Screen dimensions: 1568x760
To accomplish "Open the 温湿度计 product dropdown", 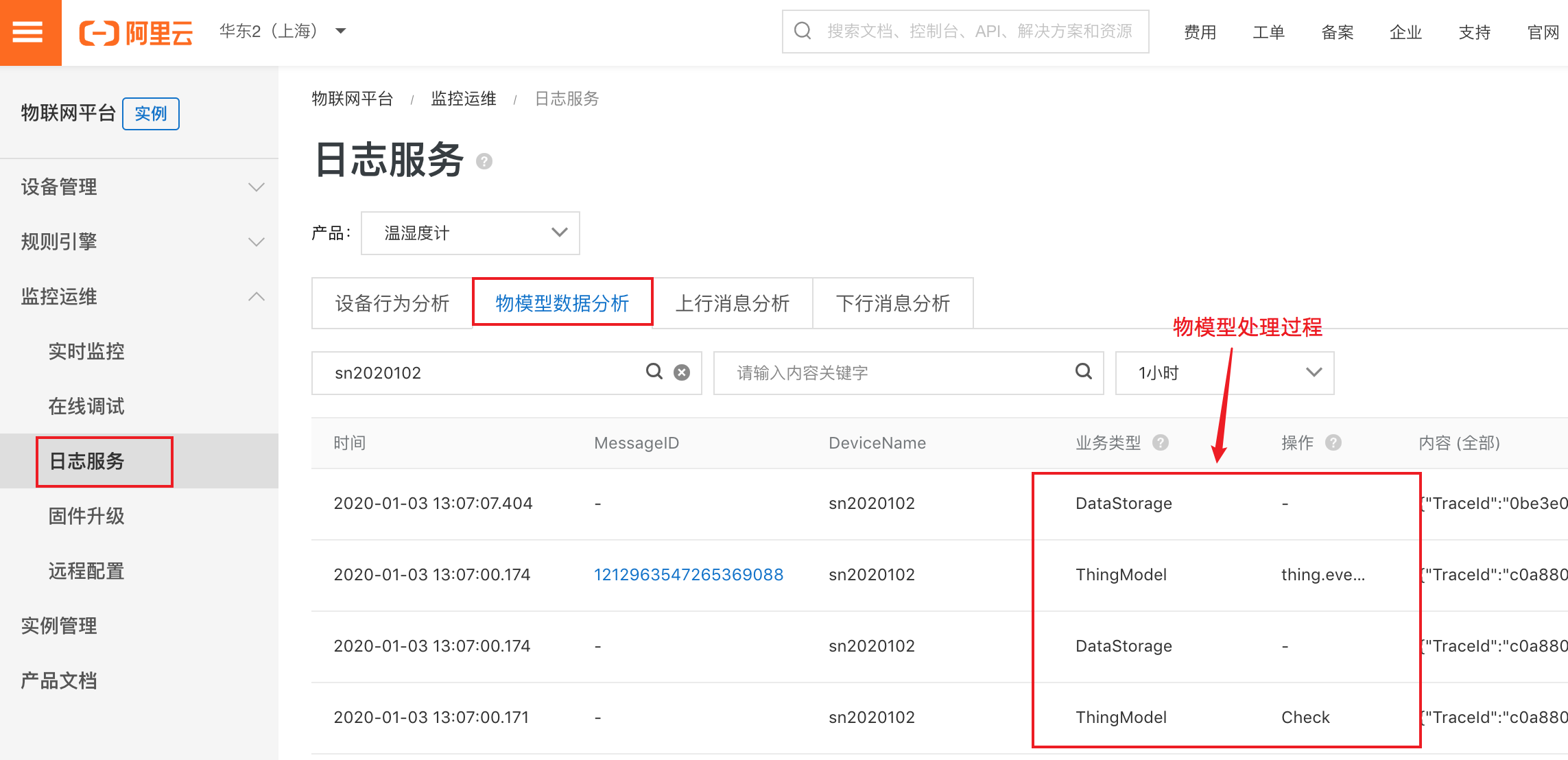I will pyautogui.click(x=471, y=233).
